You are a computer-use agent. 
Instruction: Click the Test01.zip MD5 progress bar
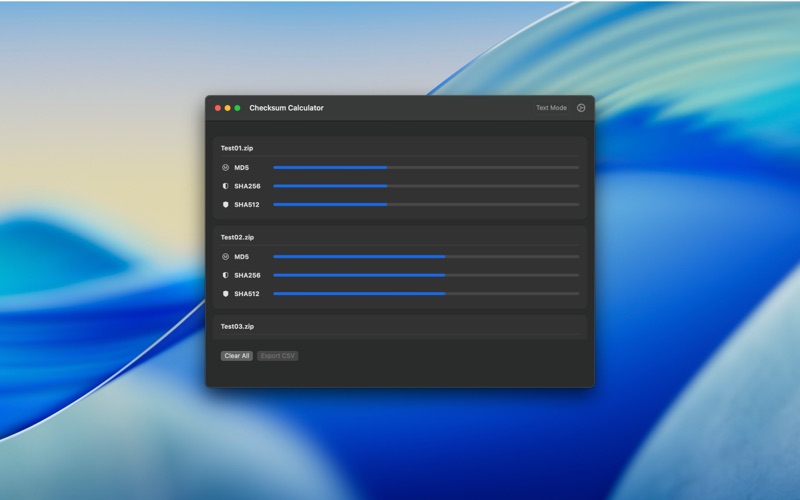(x=425, y=167)
